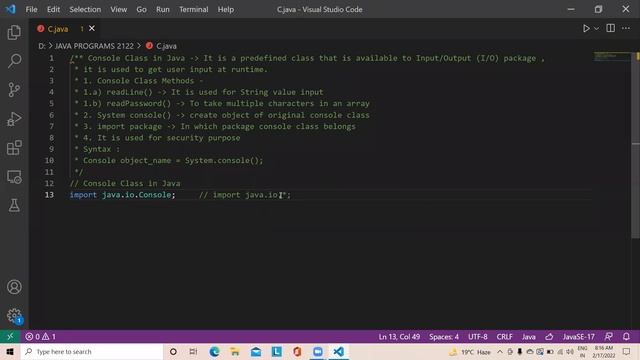Screen dimensions: 640x360
Task: Open the editor More Actions ellipsis
Action: tap(626, 28)
